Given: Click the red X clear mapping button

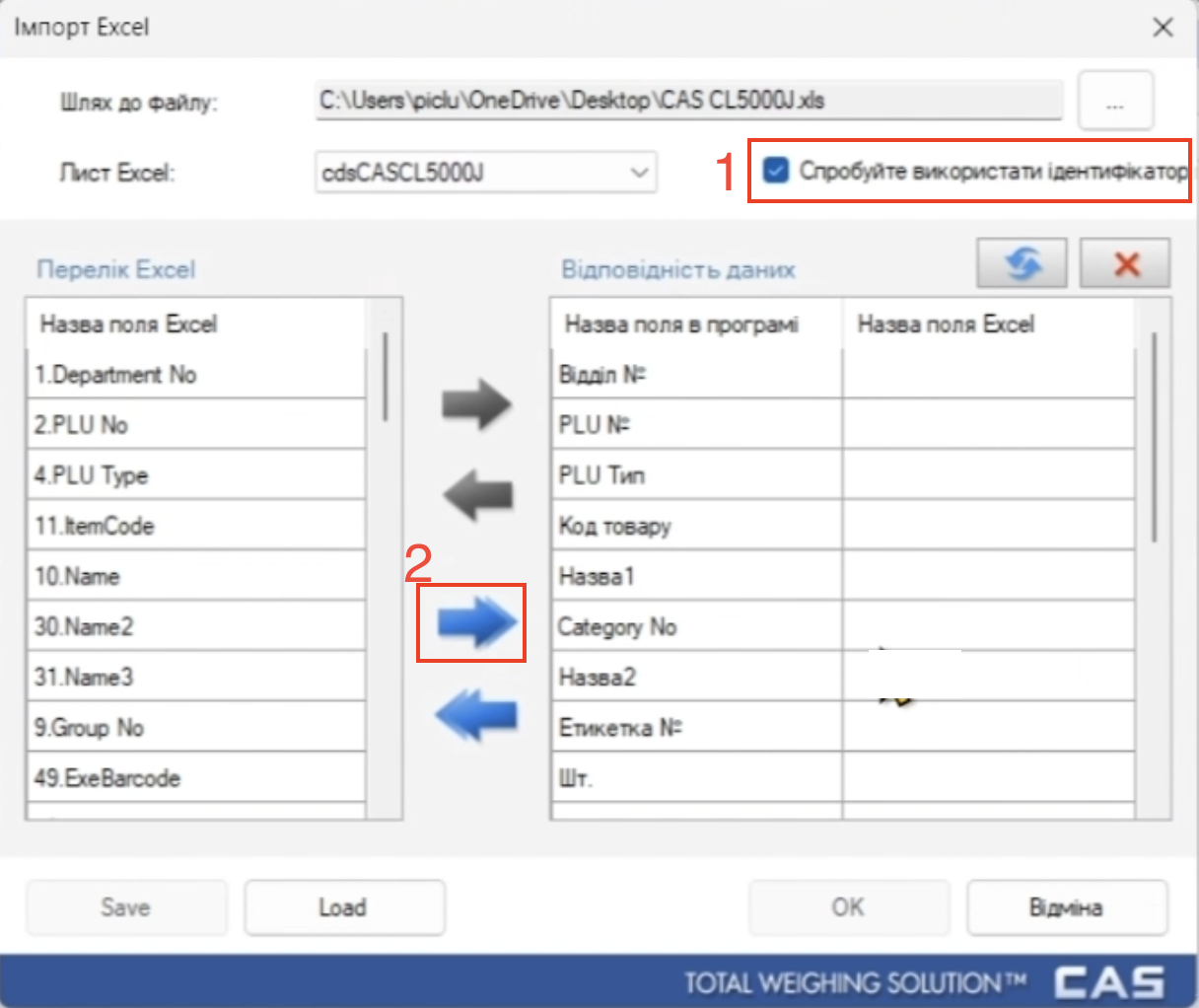Looking at the screenshot, I should point(1125,263).
